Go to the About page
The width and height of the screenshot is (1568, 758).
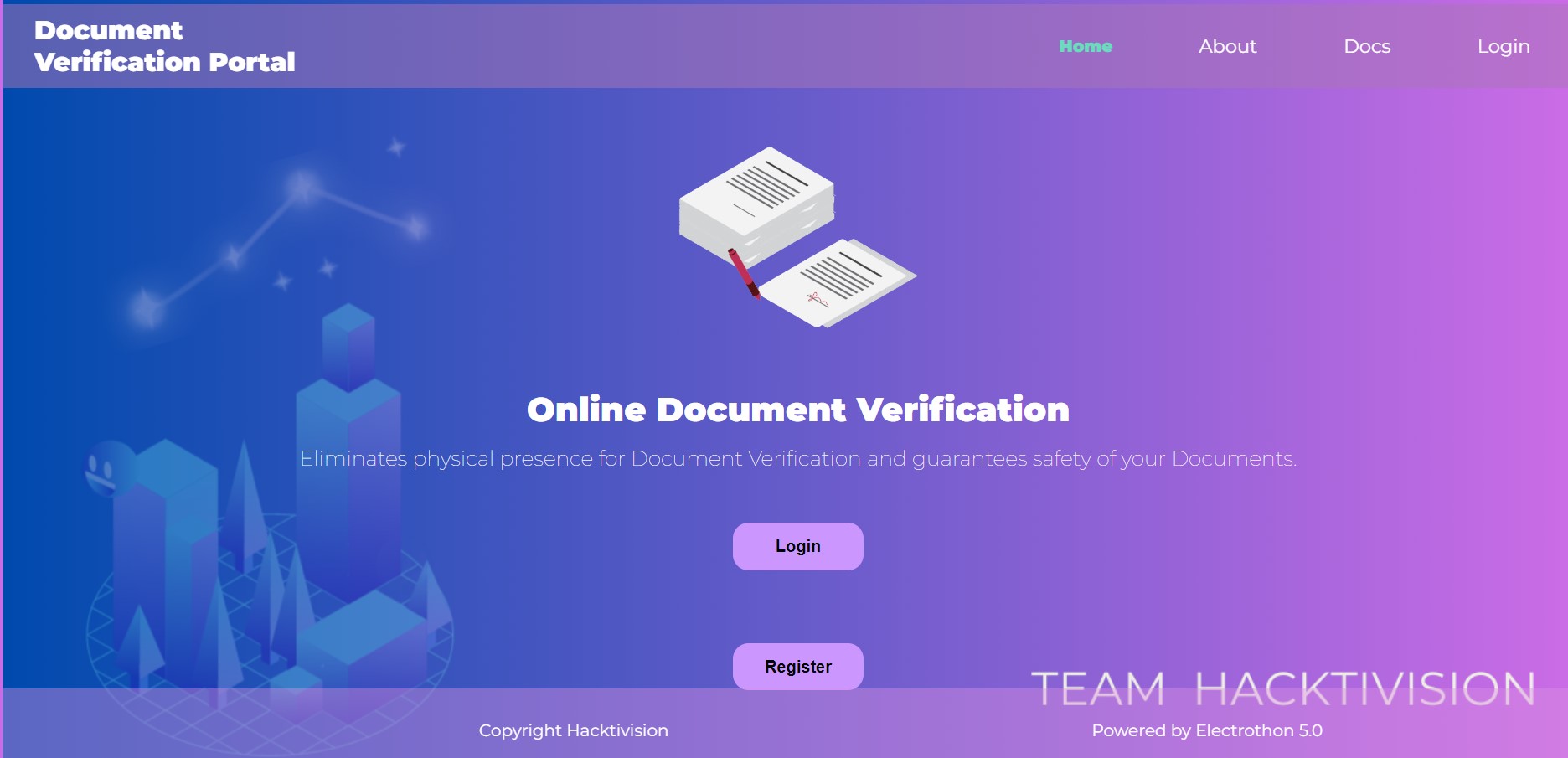click(1227, 46)
